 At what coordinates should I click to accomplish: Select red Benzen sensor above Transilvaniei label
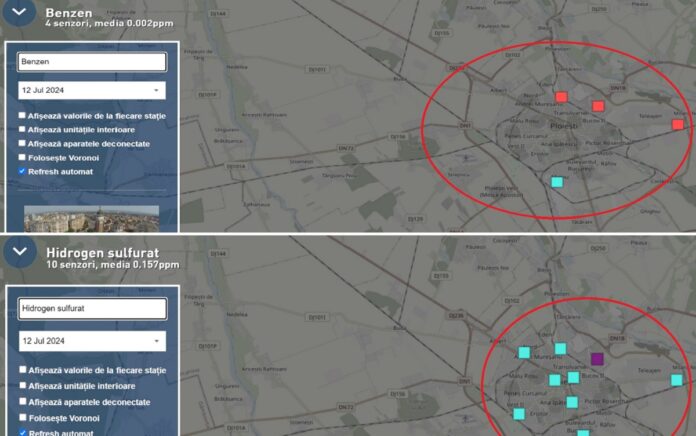[598, 106]
